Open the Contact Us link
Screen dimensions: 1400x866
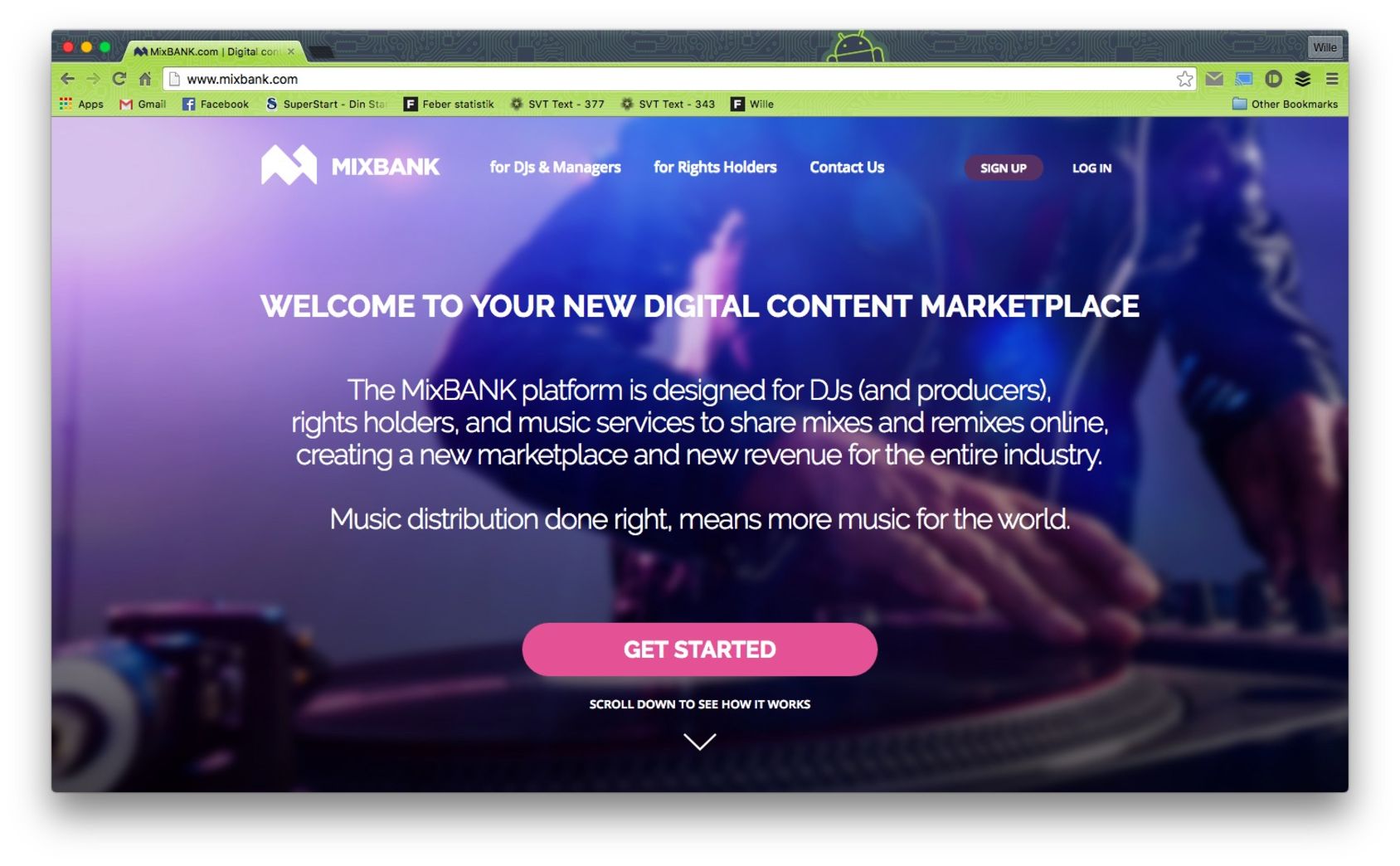847,168
